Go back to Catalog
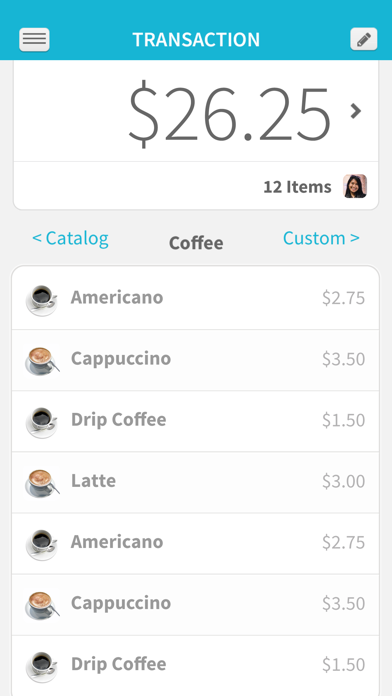392x696 pixels. tap(71, 238)
